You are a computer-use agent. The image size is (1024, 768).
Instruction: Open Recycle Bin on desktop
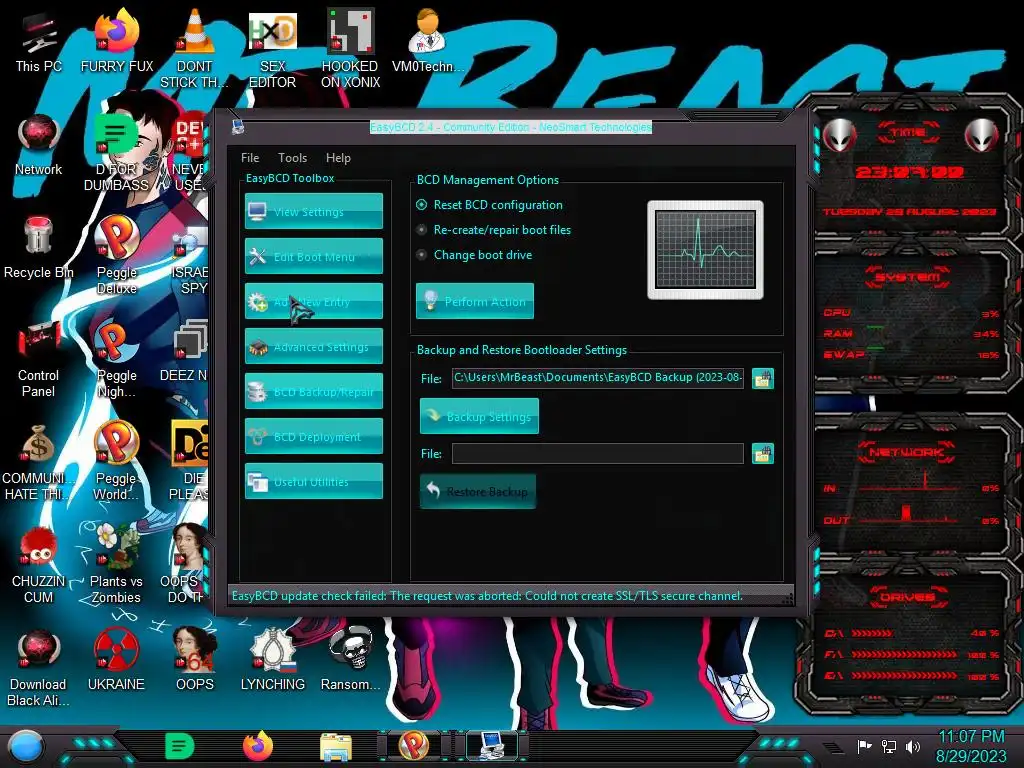39,248
